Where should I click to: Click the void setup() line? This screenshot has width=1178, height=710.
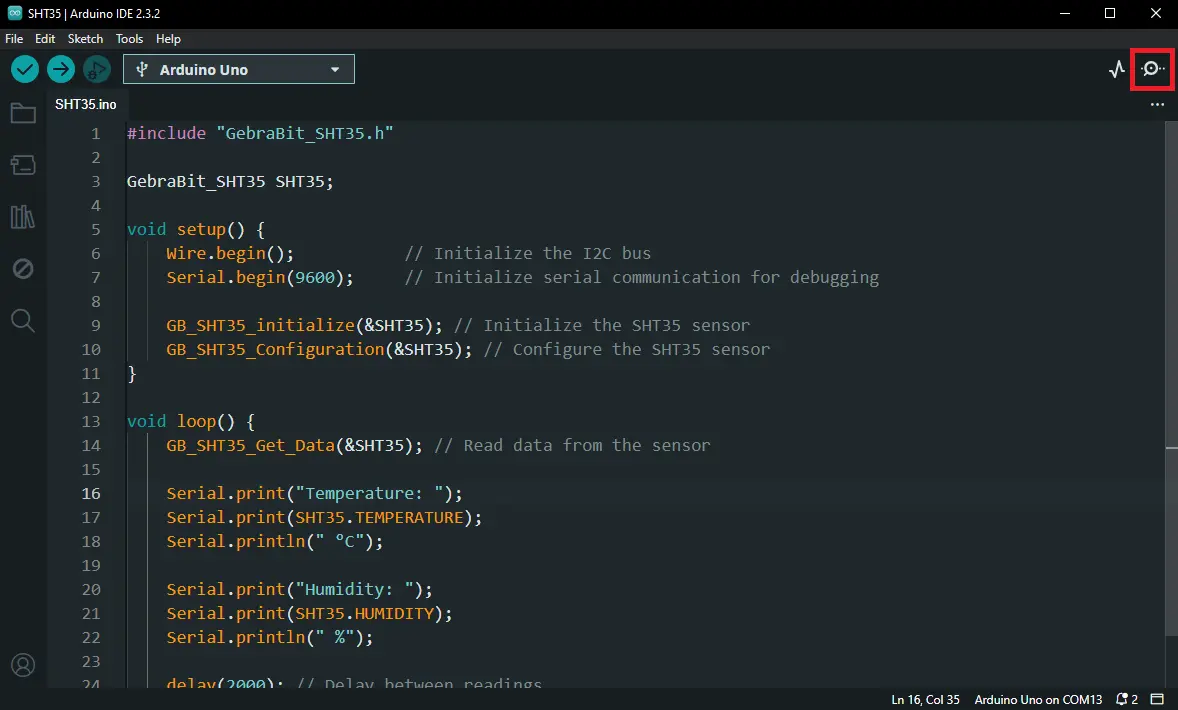coord(195,229)
